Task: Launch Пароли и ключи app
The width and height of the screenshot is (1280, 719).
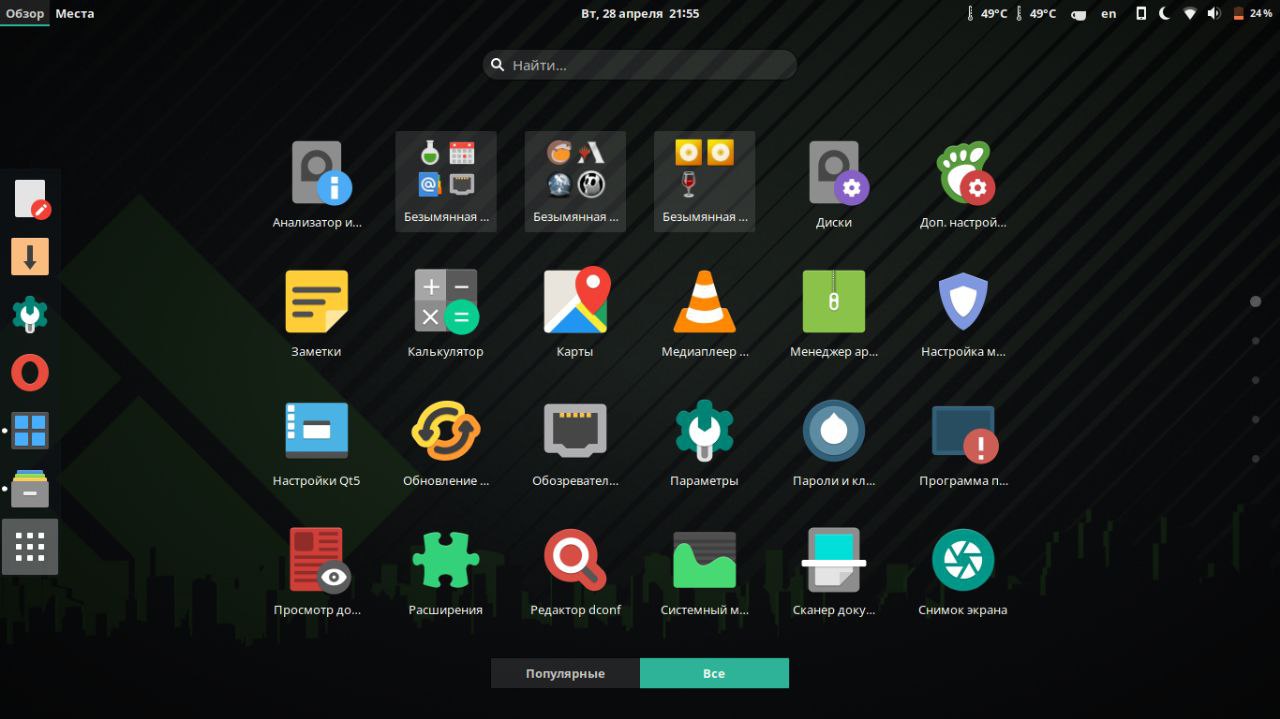Action: [x=834, y=441]
